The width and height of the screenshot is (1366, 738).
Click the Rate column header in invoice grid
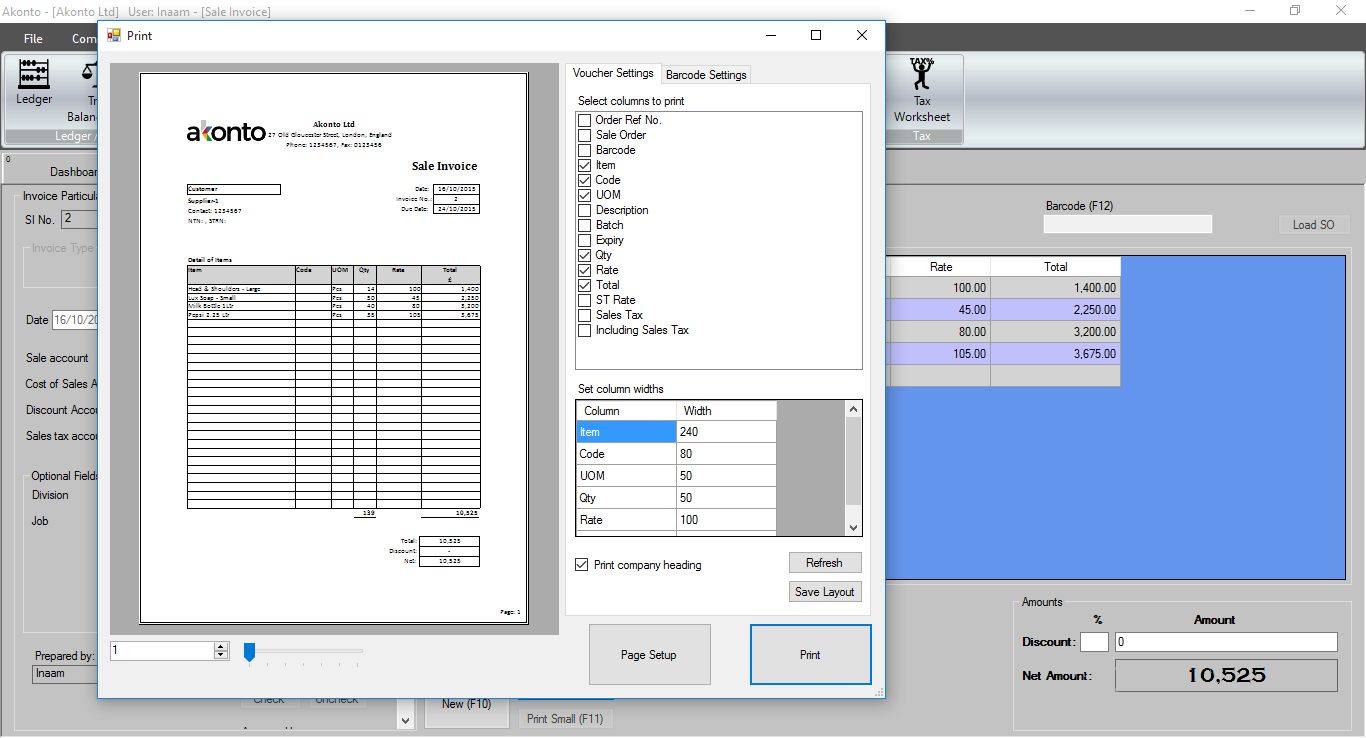pyautogui.click(x=940, y=267)
